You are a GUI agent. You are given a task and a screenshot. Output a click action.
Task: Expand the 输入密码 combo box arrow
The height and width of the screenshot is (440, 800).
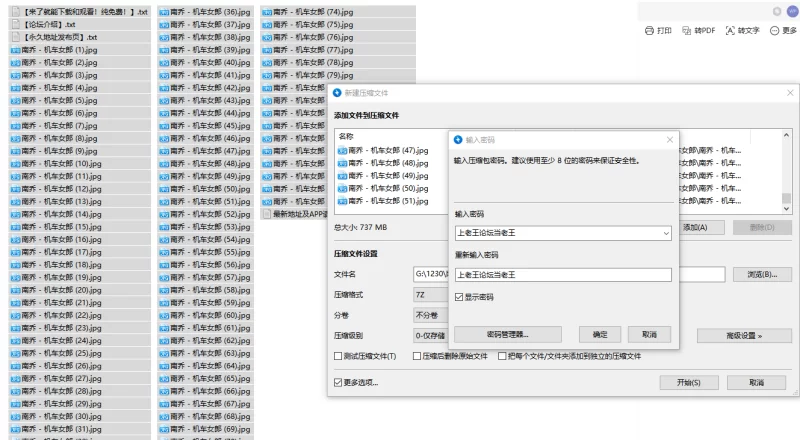pos(666,233)
